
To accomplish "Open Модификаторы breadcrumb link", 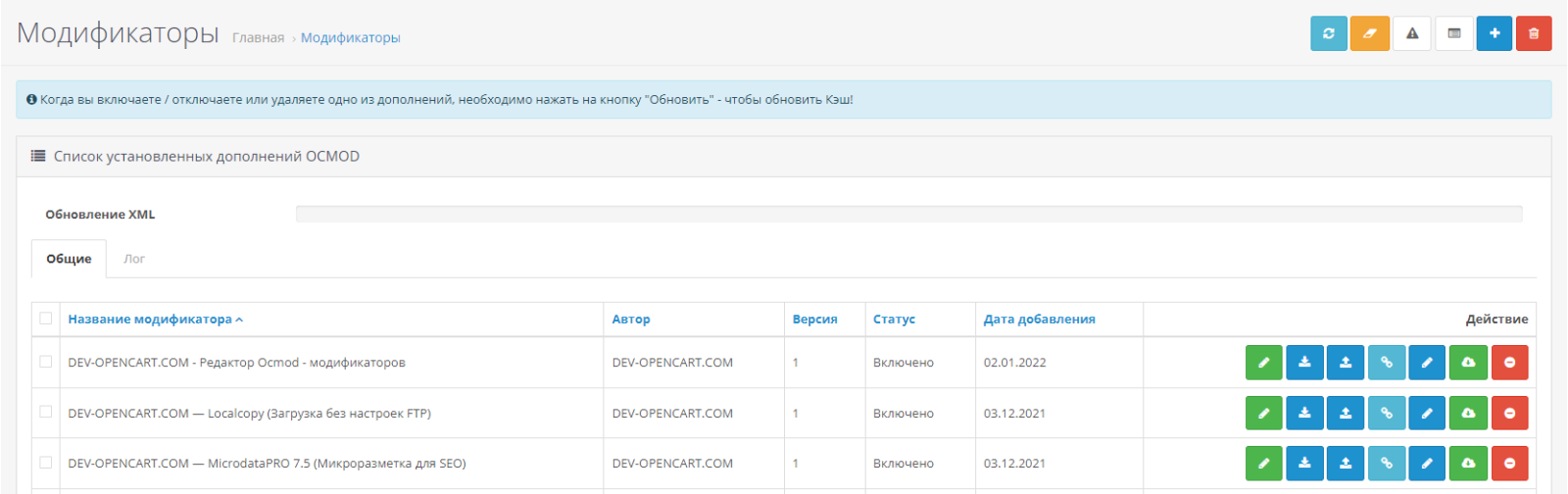I will click(x=350, y=37).
